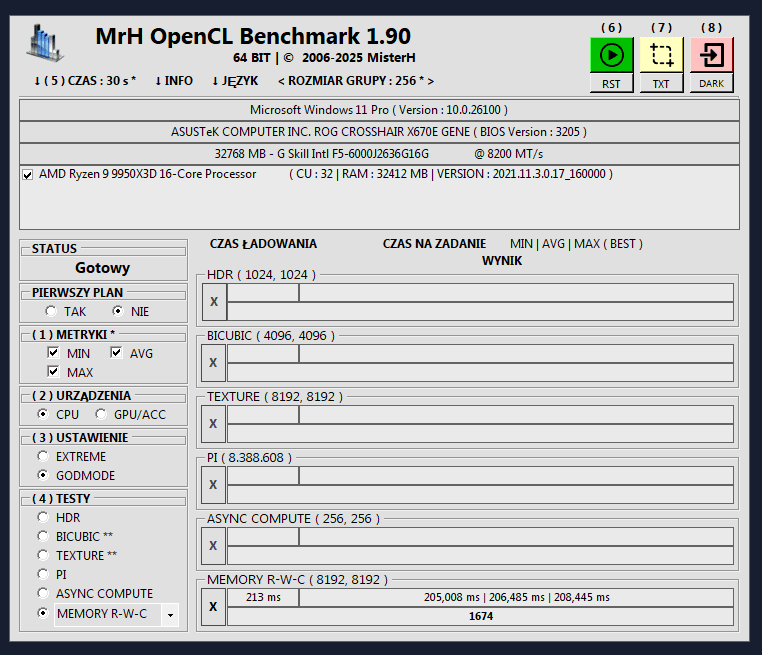This screenshot has width=762, height=655.
Task: Select the MEMORY R-W-C test radio
Action: (43, 613)
